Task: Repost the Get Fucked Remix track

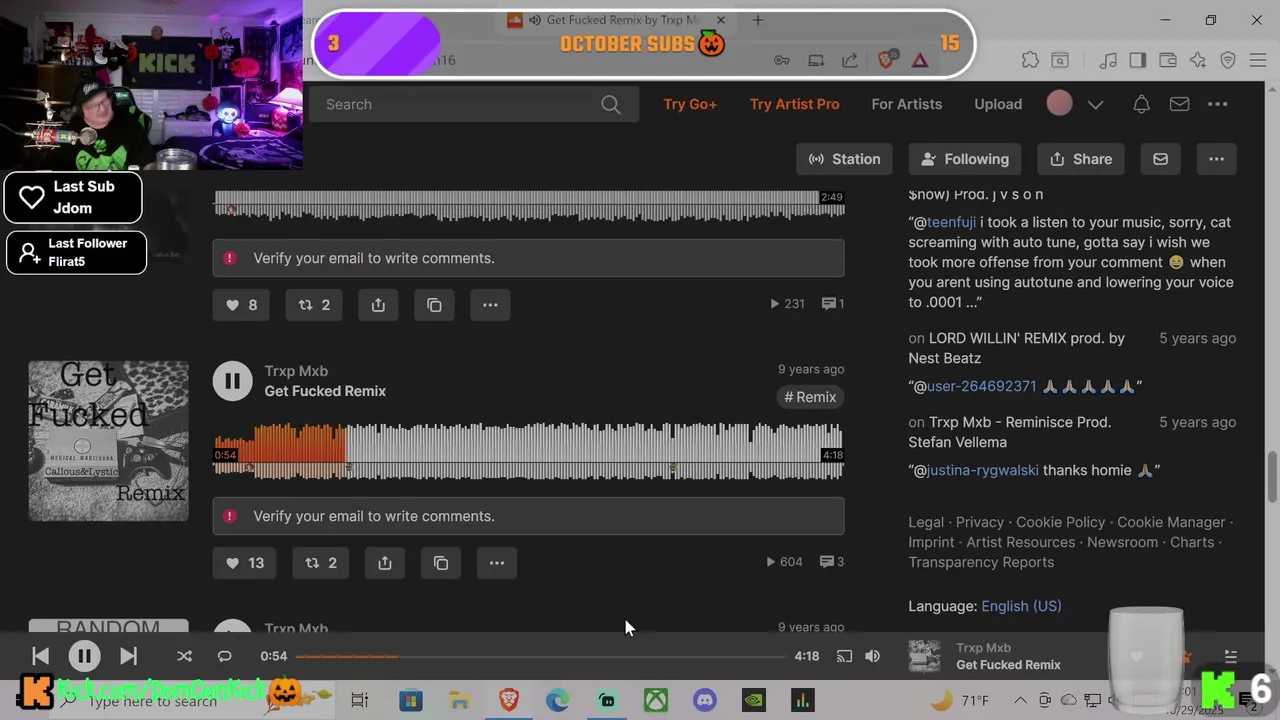Action: point(321,563)
